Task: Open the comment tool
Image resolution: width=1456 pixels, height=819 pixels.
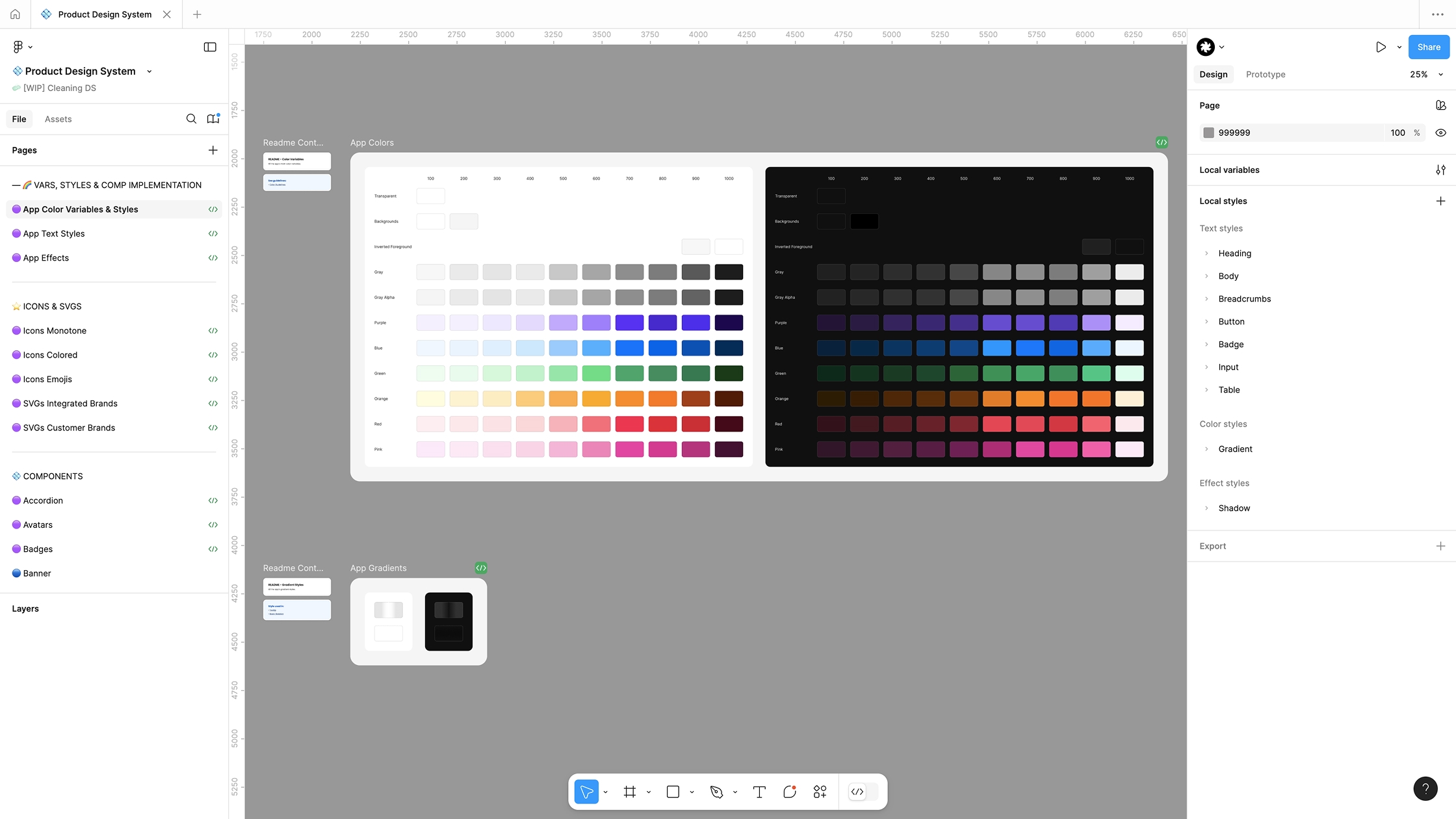Action: (x=790, y=792)
